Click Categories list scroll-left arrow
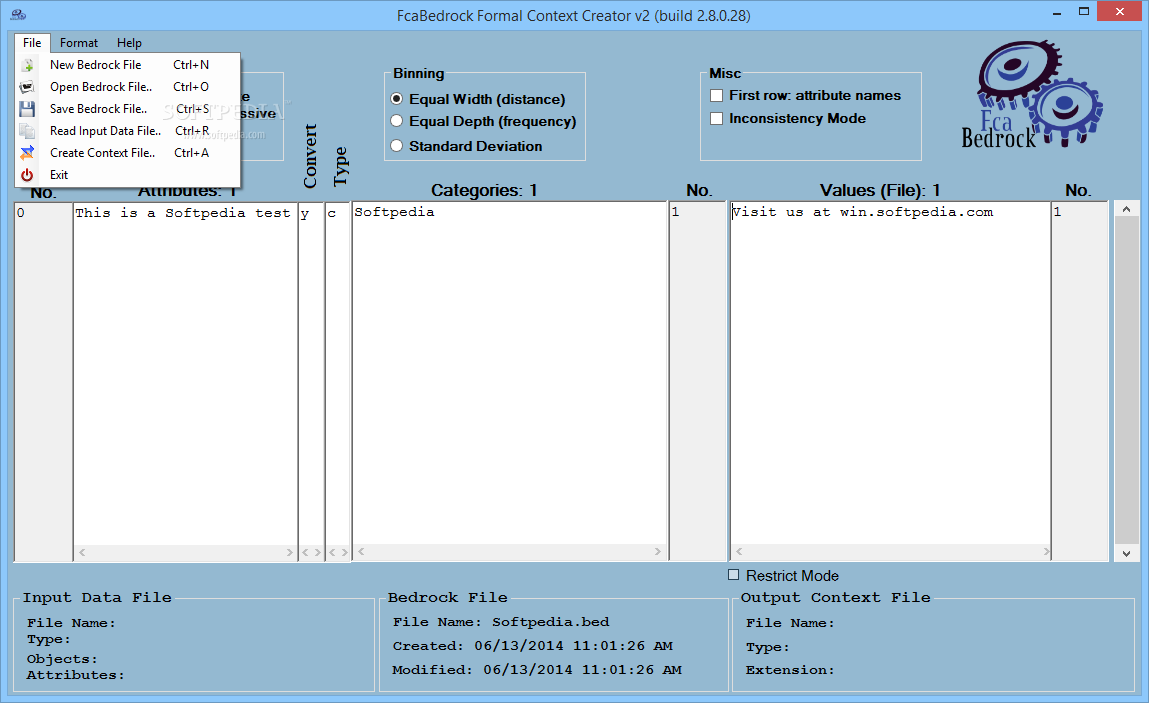The height and width of the screenshot is (703, 1149). pos(361,551)
